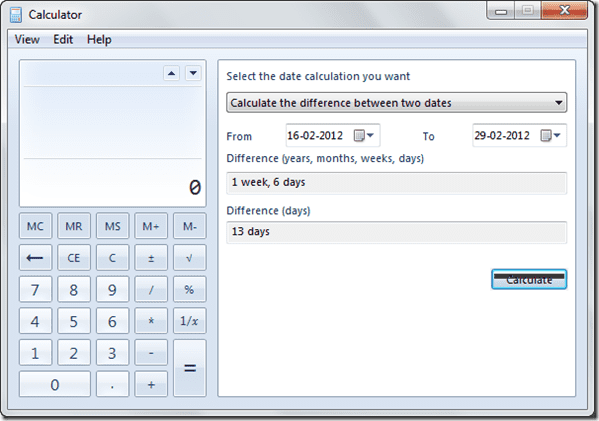Click the MC memory clear key

pyautogui.click(x=35, y=226)
